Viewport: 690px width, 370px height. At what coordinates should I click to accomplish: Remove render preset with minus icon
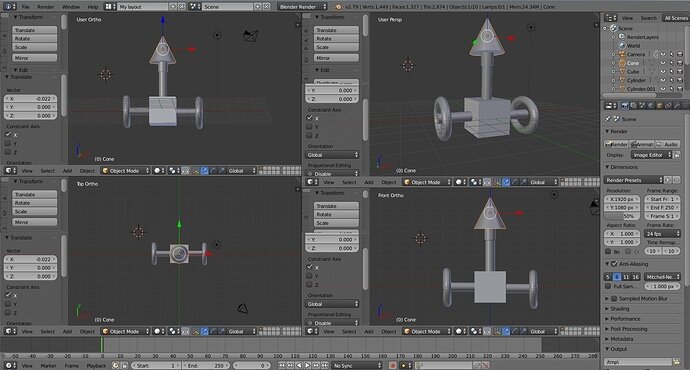676,180
